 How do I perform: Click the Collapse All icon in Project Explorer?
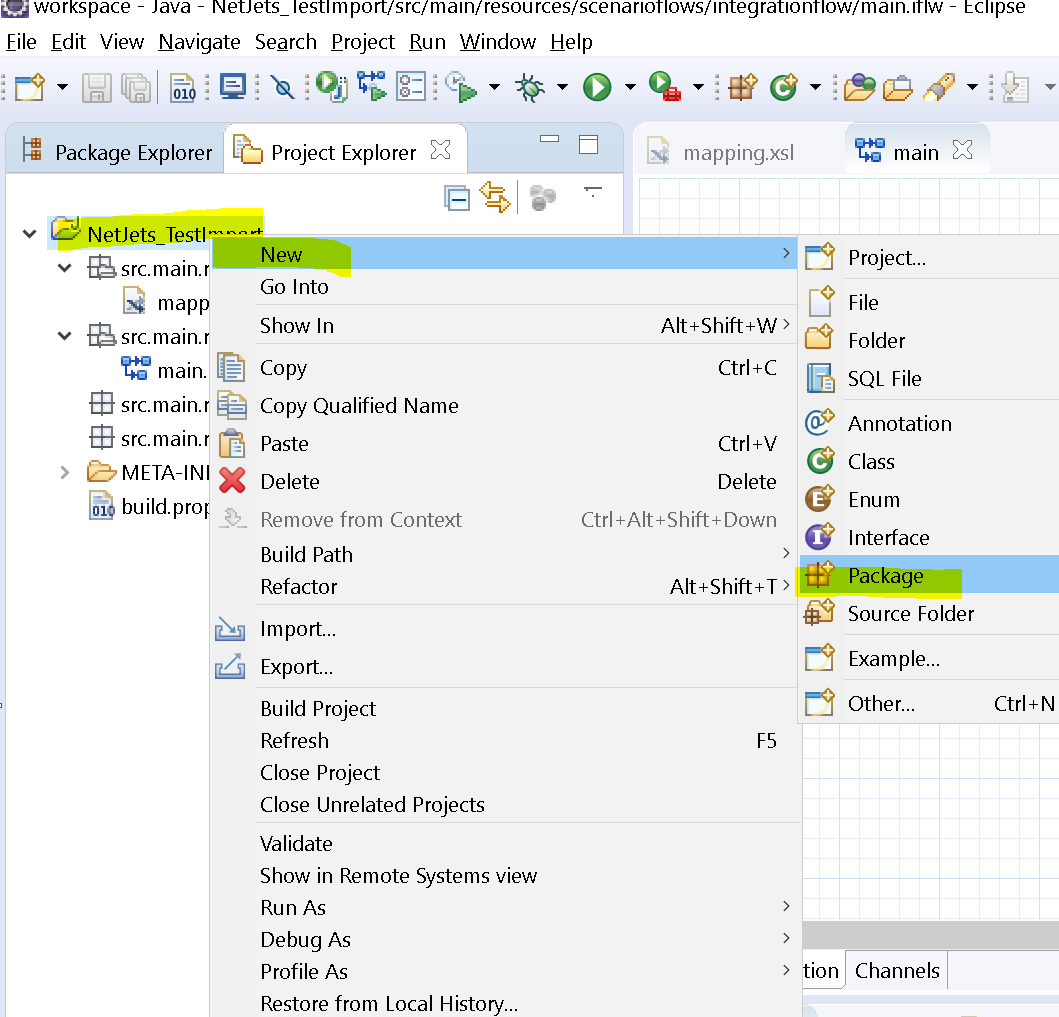pos(457,199)
